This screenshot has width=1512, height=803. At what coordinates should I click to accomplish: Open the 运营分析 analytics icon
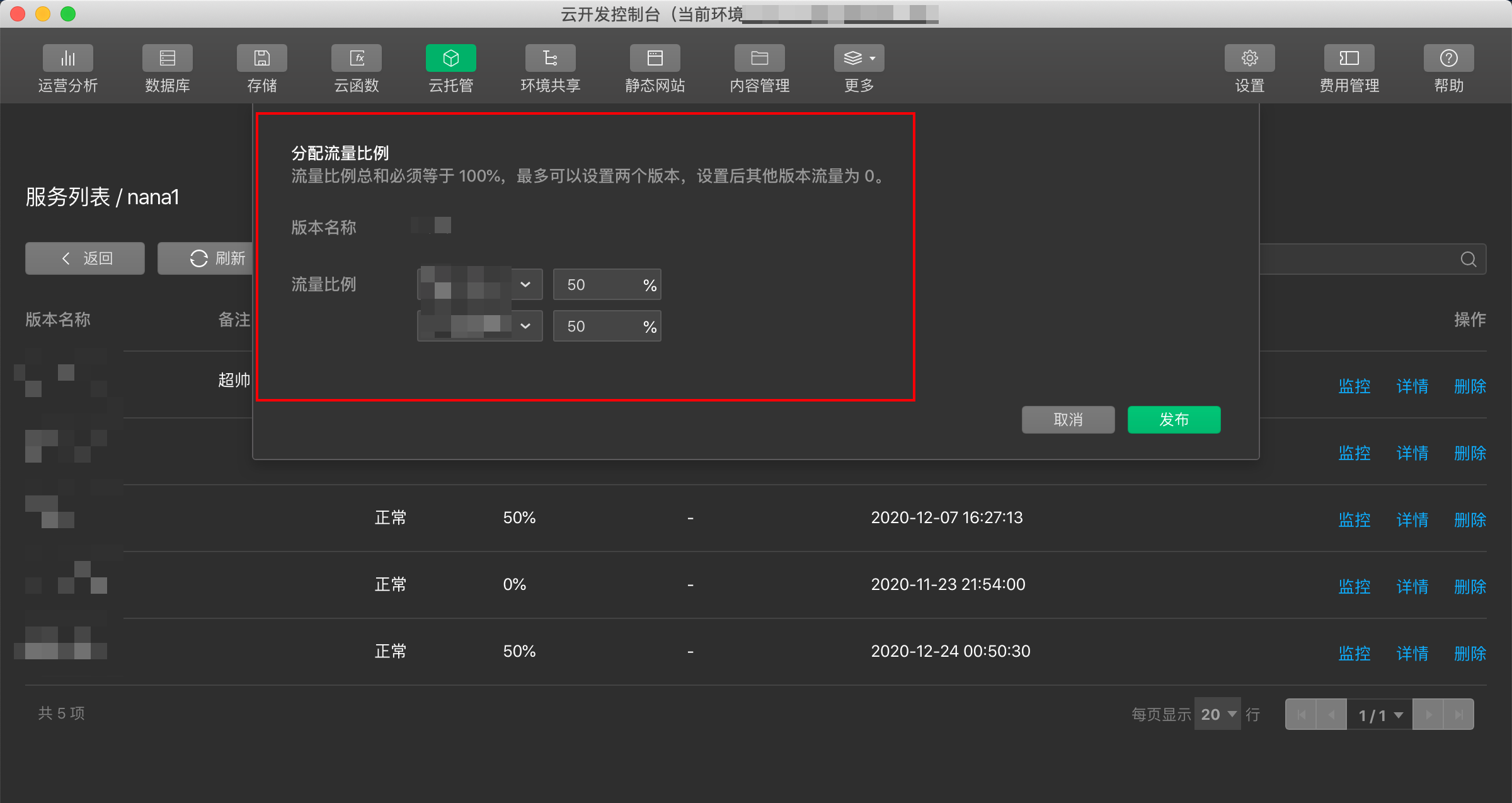coord(67,59)
